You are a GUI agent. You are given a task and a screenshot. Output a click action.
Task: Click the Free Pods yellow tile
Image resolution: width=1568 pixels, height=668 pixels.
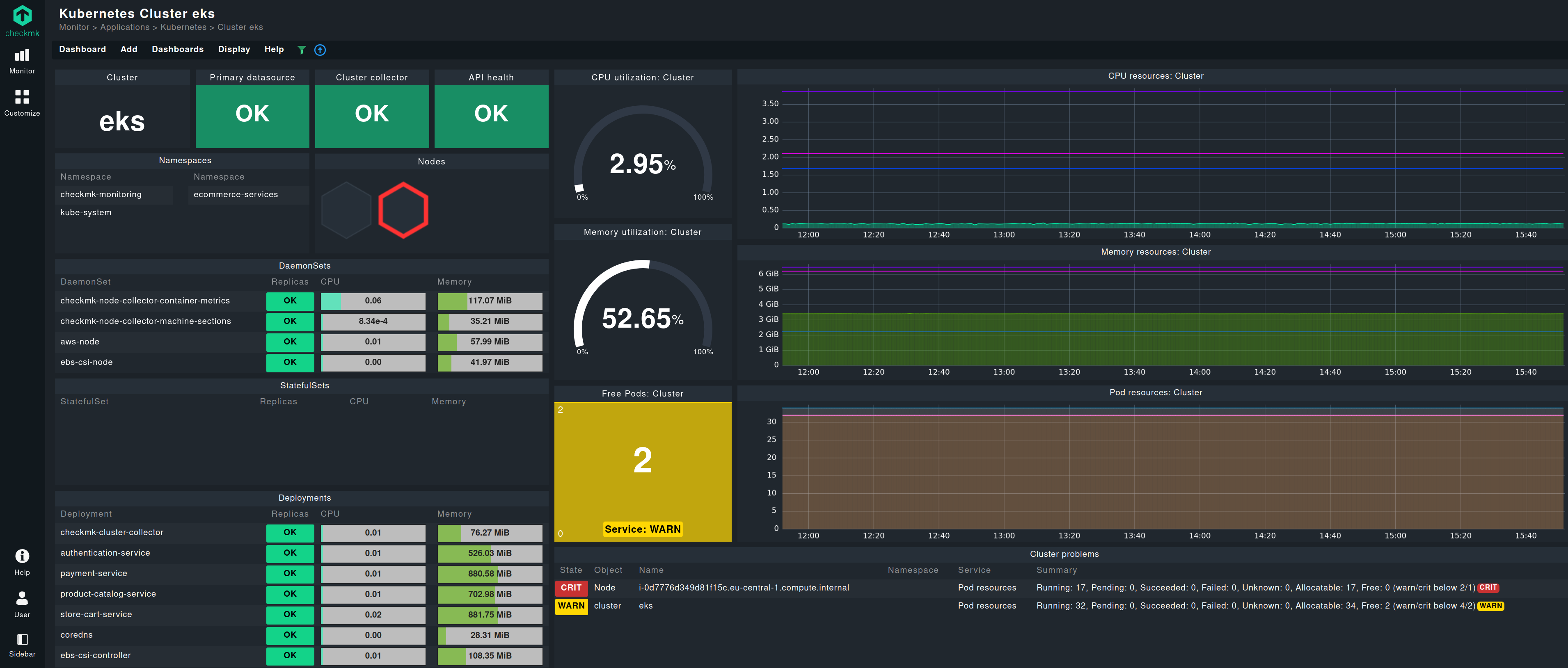643,472
